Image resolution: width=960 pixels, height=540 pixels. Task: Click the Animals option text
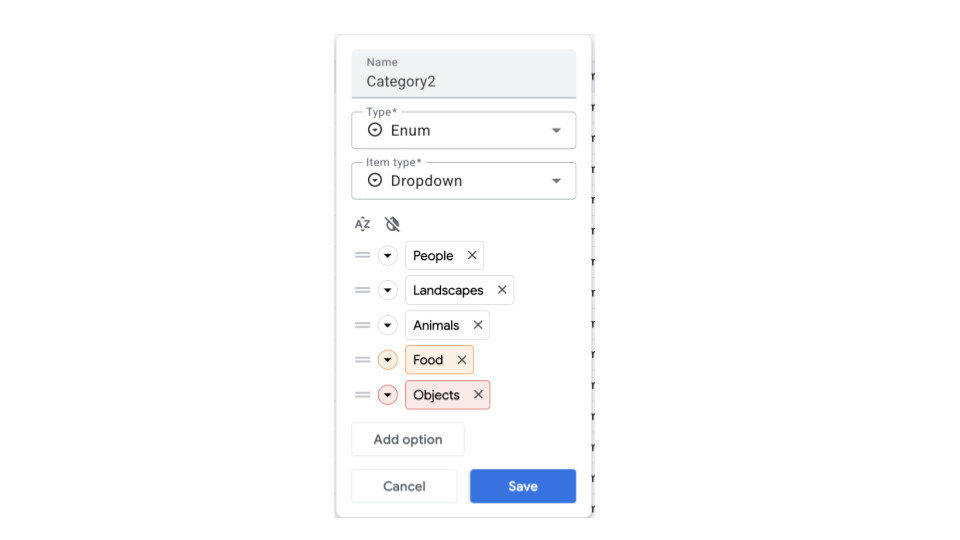click(436, 325)
